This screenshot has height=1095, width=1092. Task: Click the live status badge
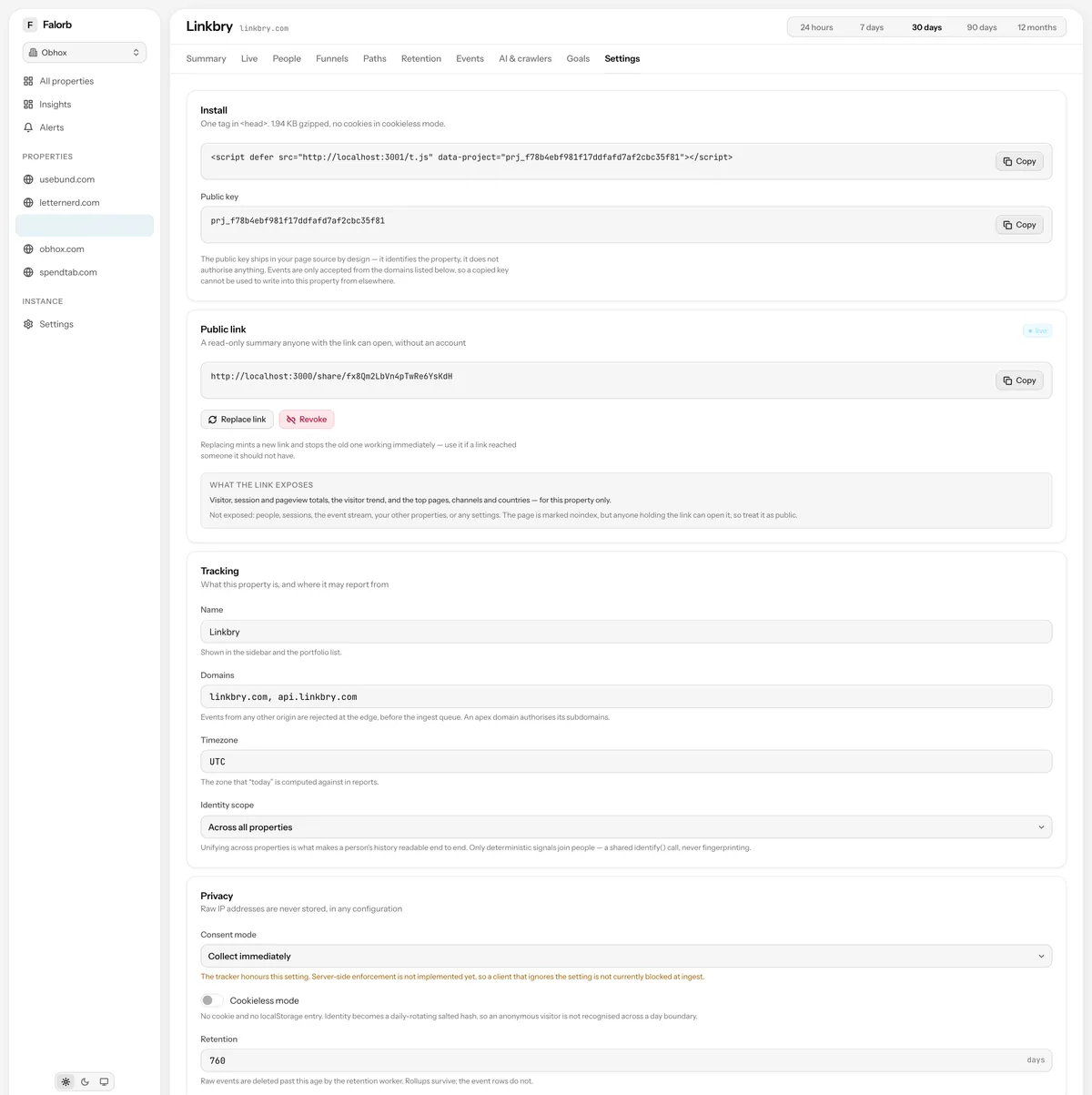[1037, 330]
